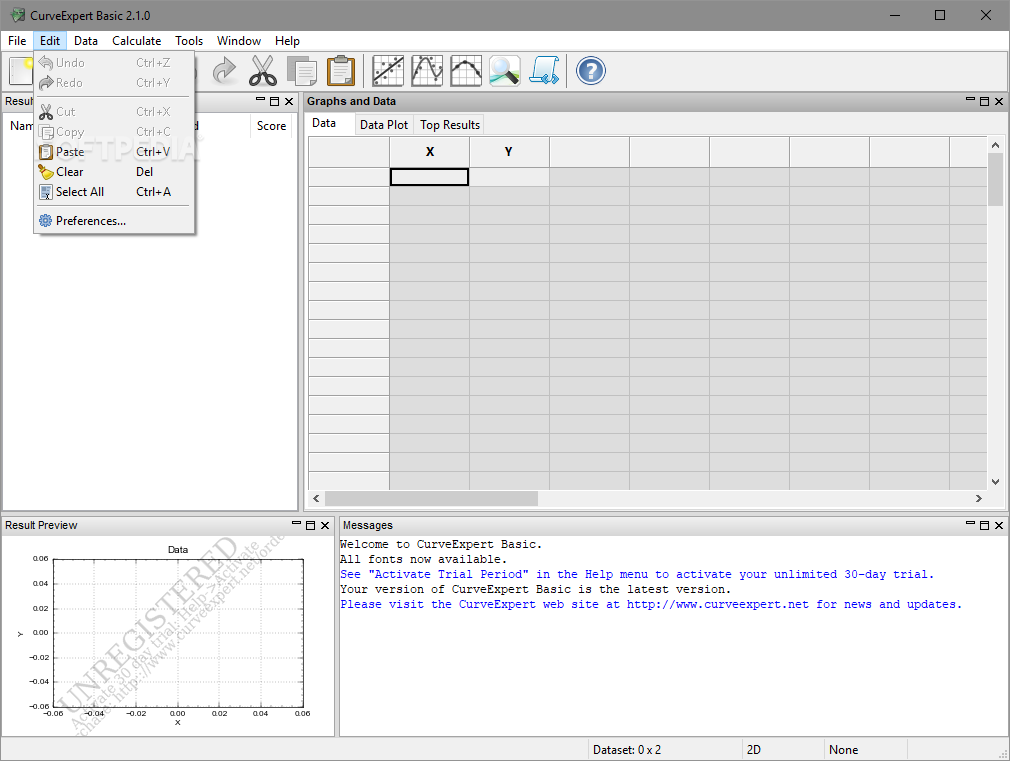This screenshot has height=761, width=1010.
Task: Maximize the Results panel
Action: click(274, 101)
